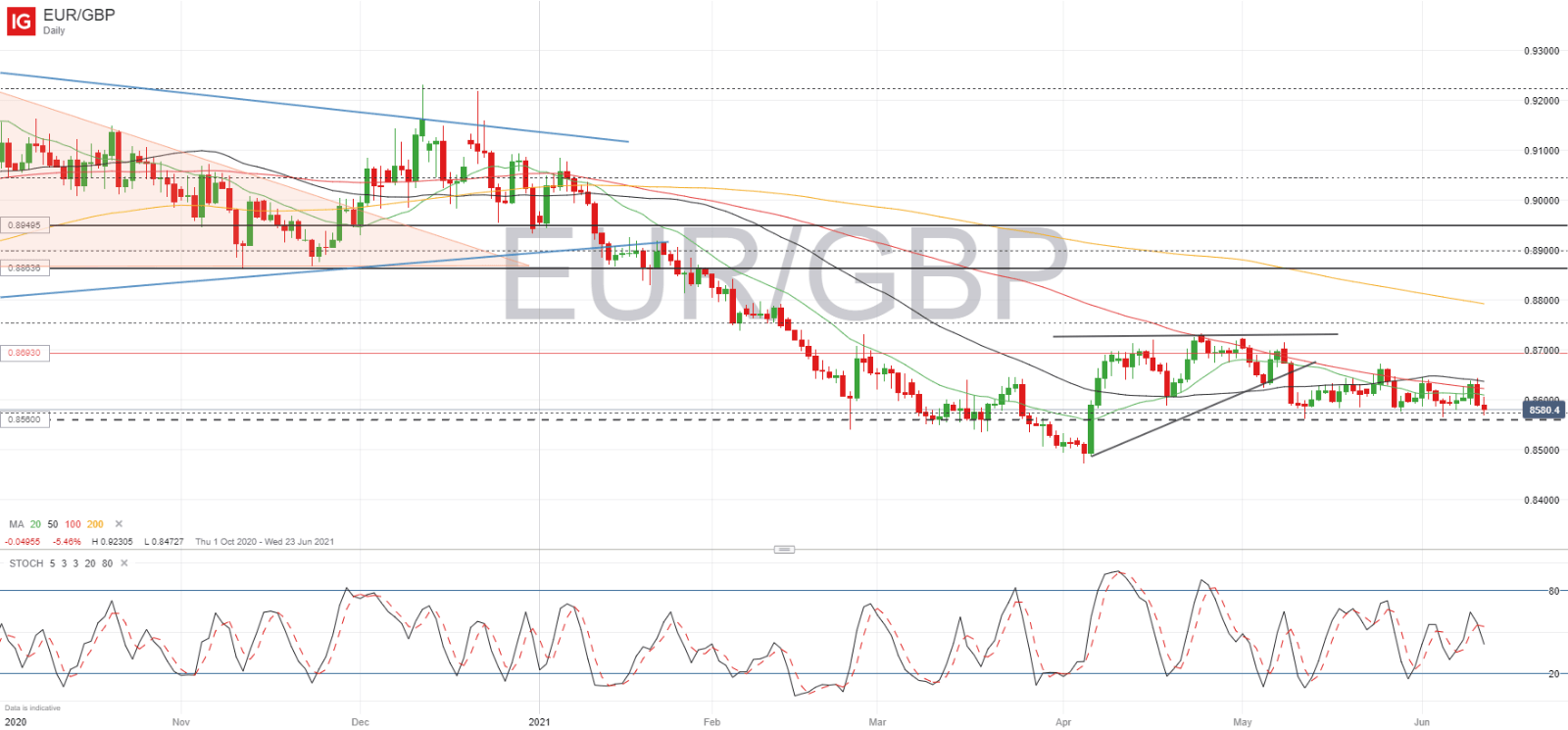Grab the panel divider handle above stochastic
This screenshot has width=1568, height=730.
[784, 550]
